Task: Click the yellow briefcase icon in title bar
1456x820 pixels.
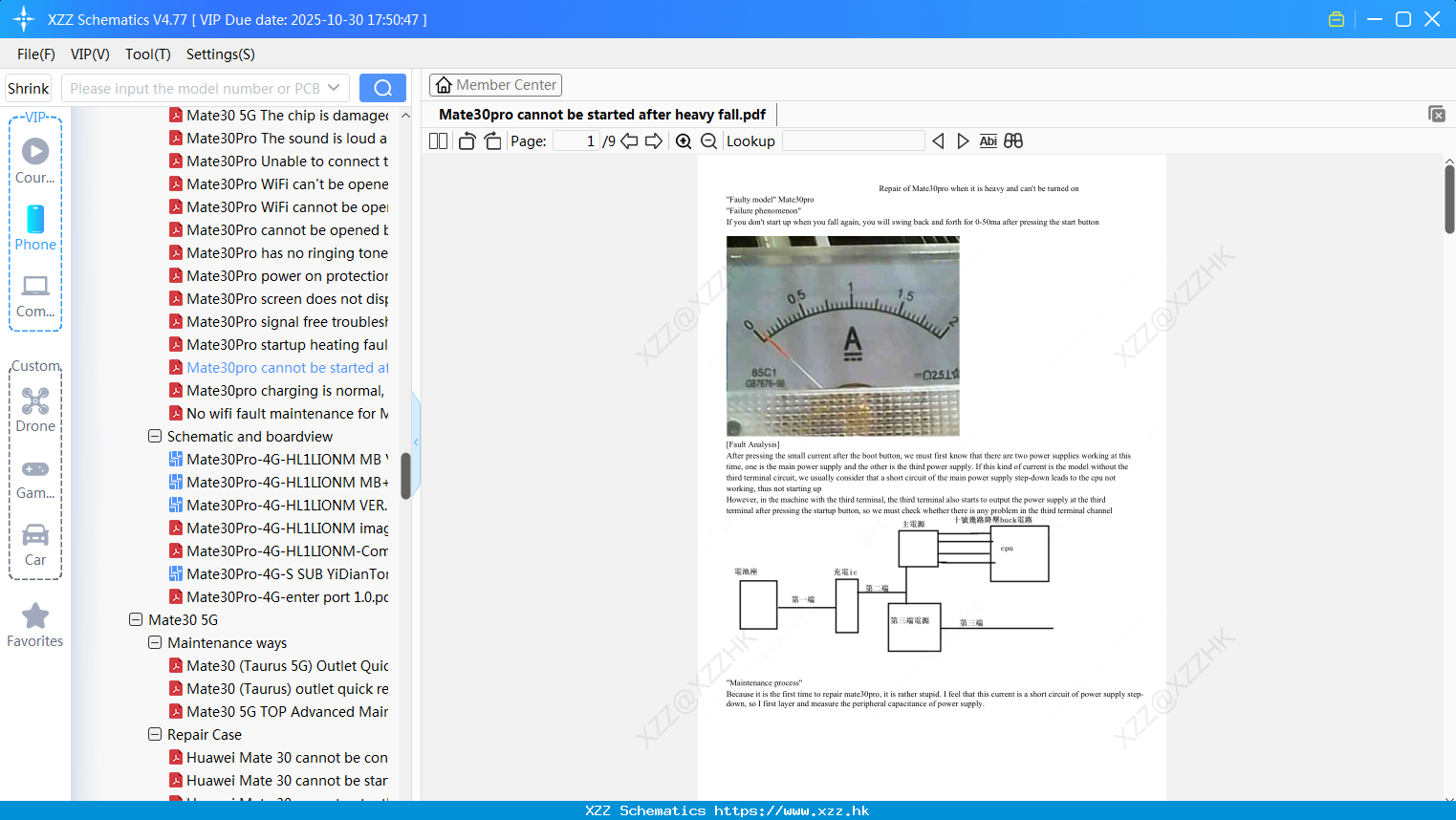Action: point(1336,19)
